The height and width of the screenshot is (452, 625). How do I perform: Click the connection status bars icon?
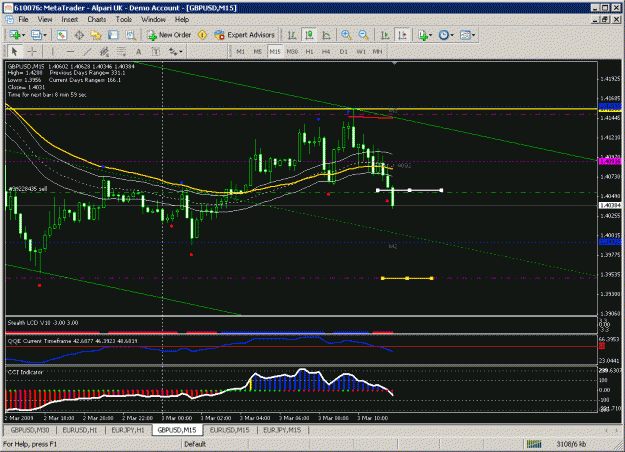tap(534, 444)
